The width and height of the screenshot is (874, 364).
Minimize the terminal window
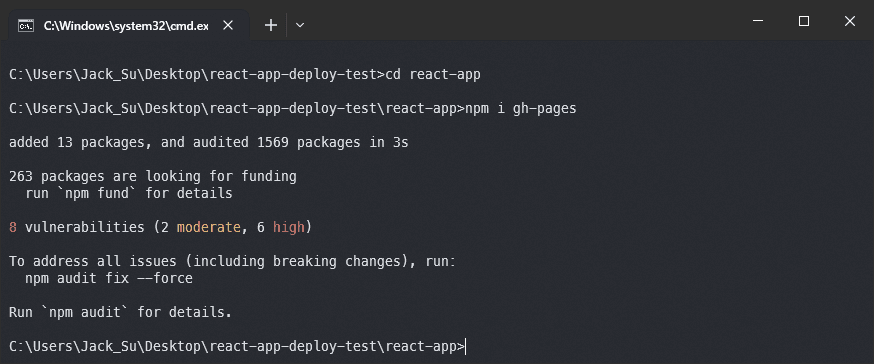click(758, 21)
